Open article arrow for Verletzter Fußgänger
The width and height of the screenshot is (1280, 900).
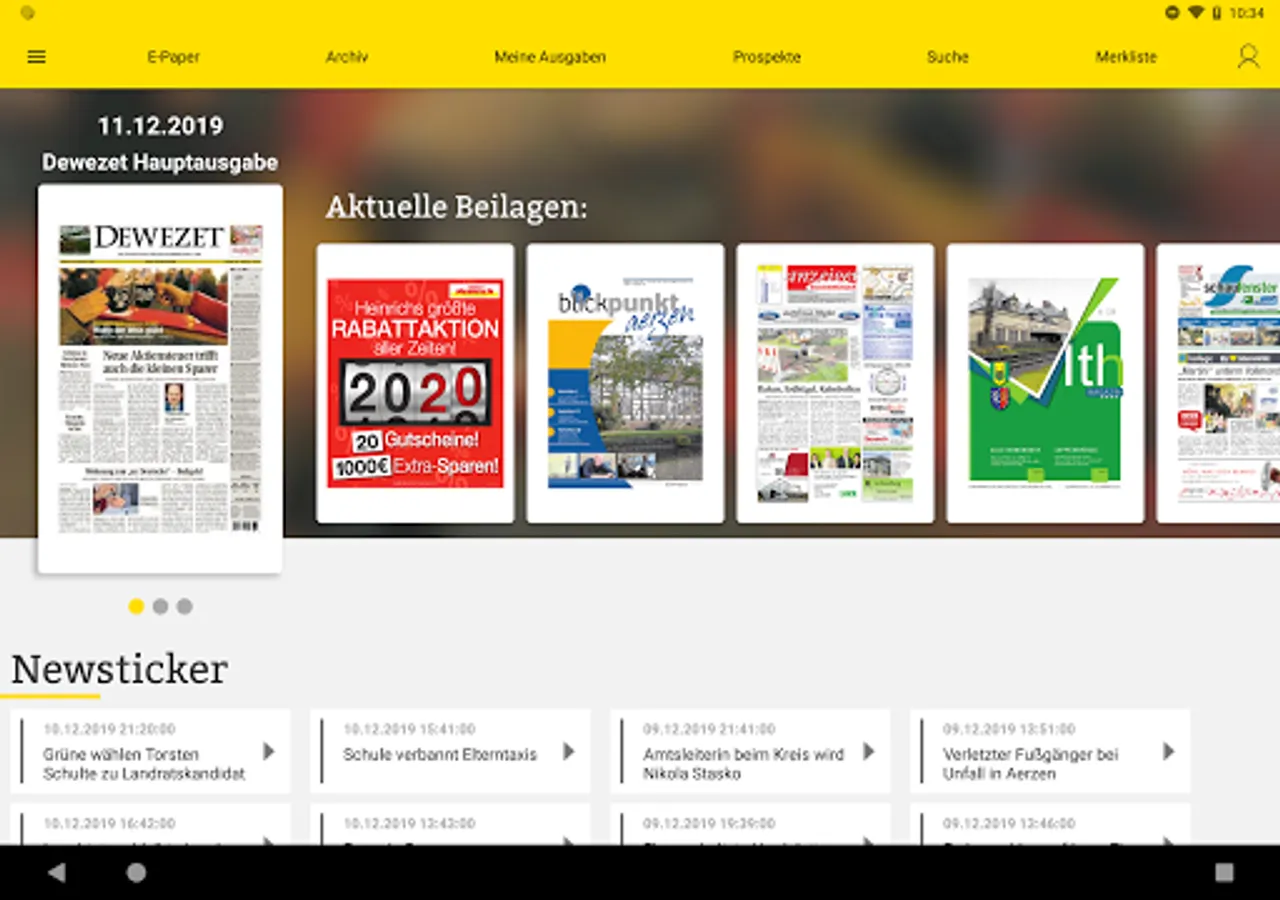click(x=1168, y=751)
